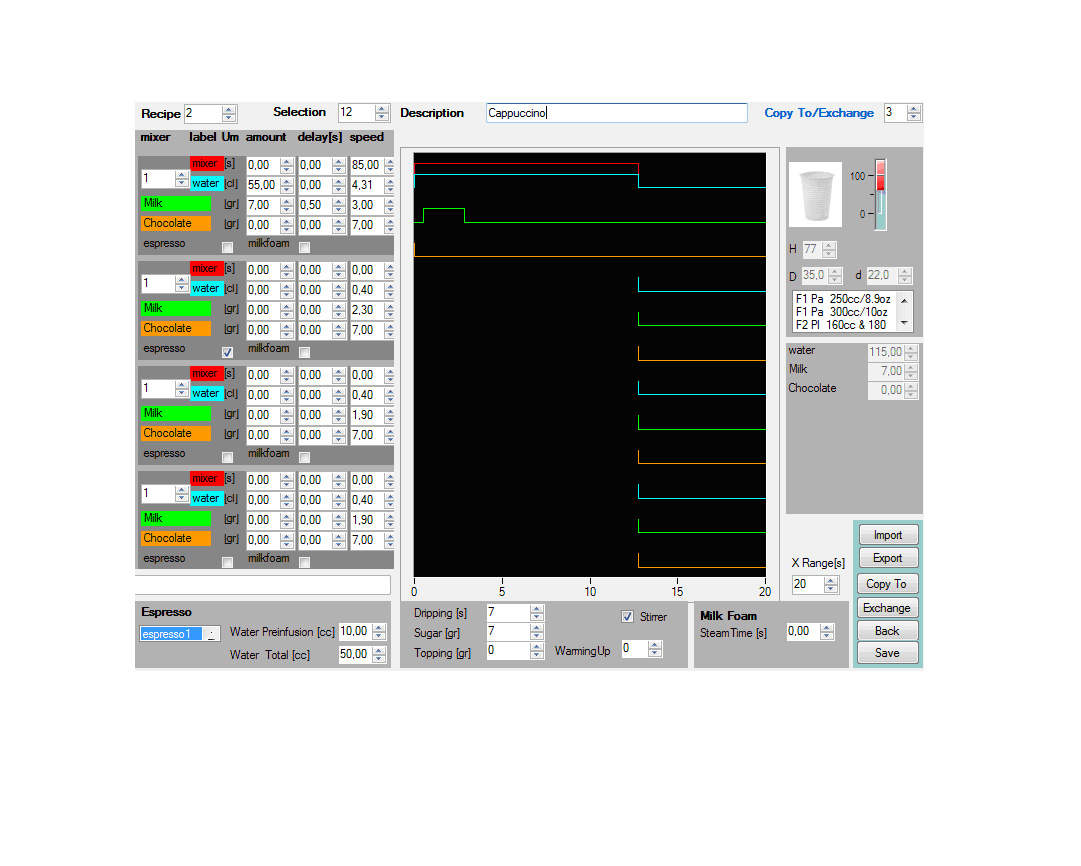Select the cyan water label in first group

206,183
